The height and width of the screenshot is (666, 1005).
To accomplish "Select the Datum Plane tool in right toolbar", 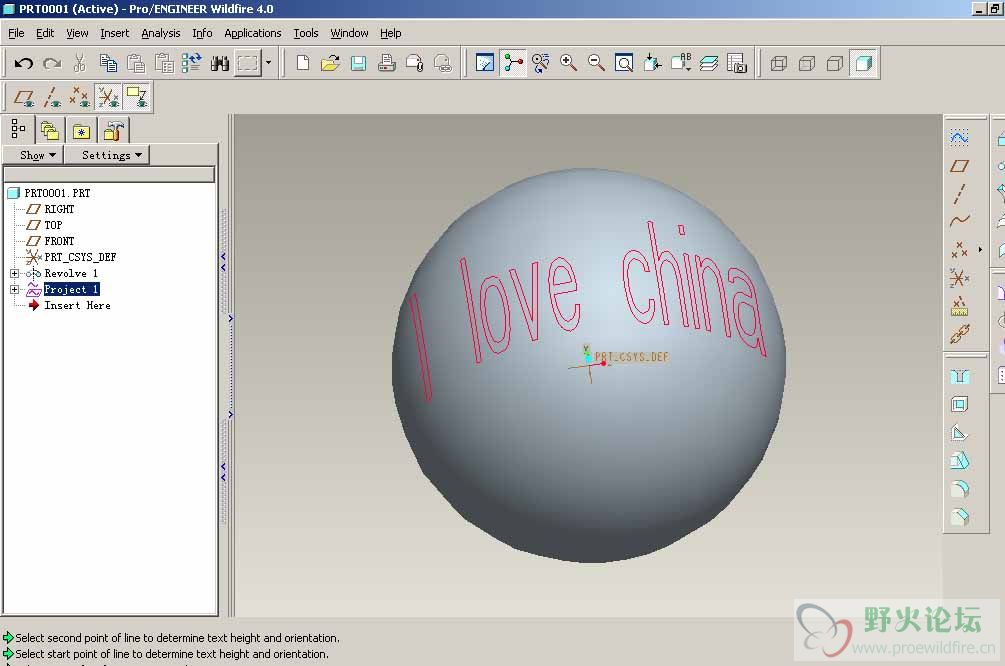I will 959,166.
